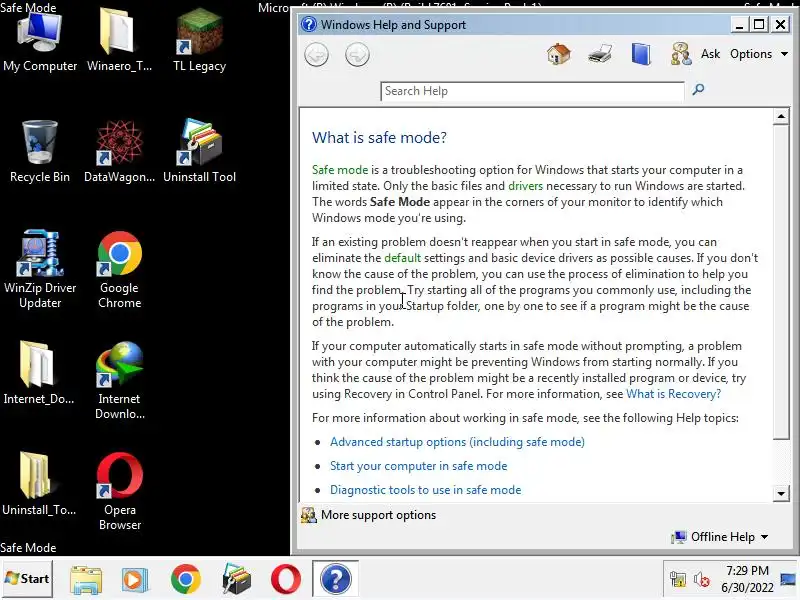
Task: Select the Uninstall_To... folder on desktop
Action: click(x=39, y=484)
